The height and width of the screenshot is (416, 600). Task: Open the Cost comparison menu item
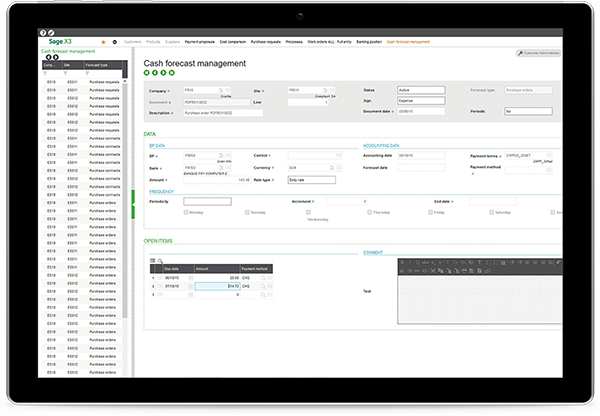pos(233,42)
